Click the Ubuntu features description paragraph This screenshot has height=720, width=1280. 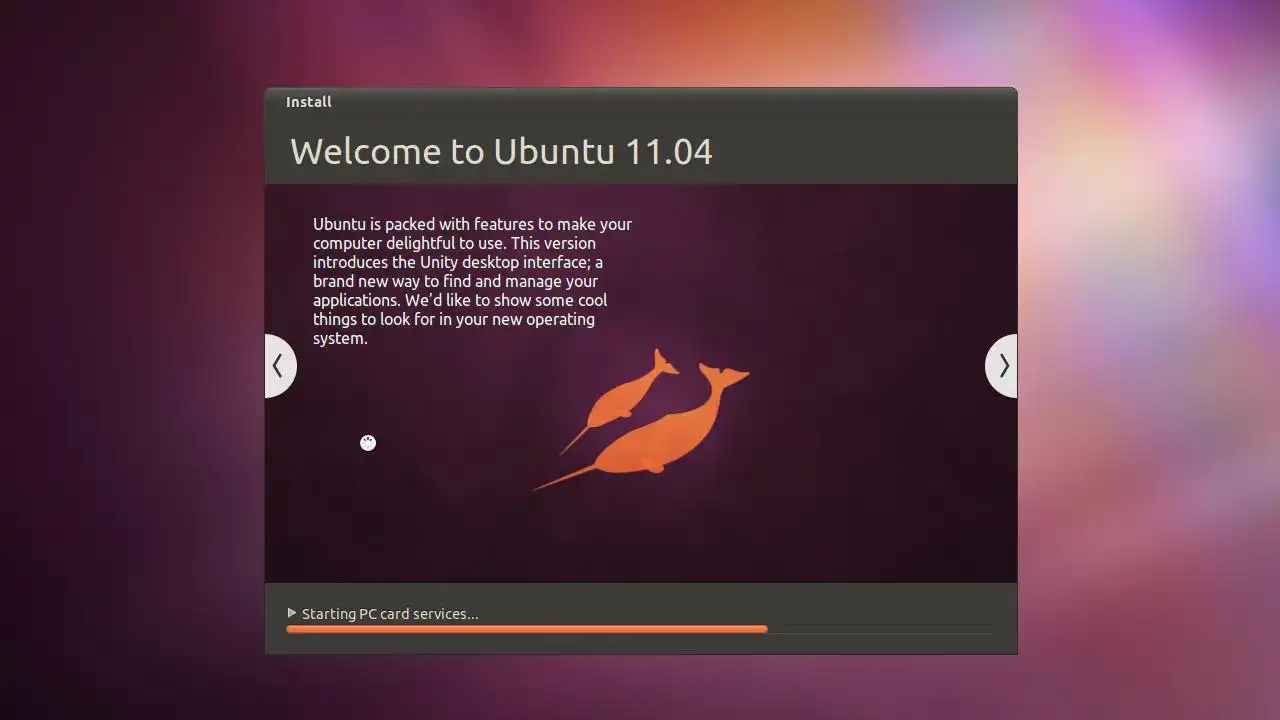point(472,281)
